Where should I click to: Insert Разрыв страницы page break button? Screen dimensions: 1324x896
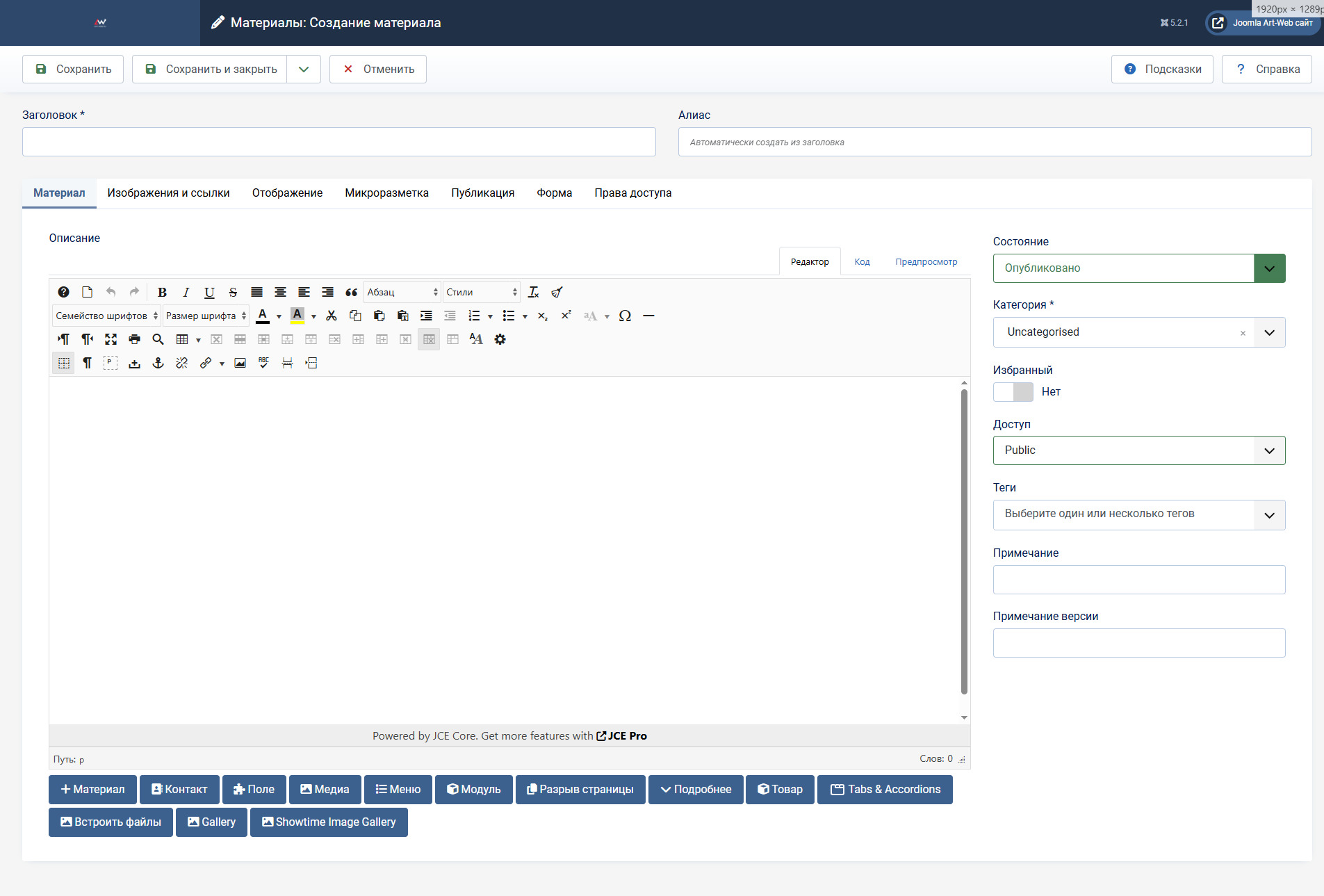coord(580,790)
